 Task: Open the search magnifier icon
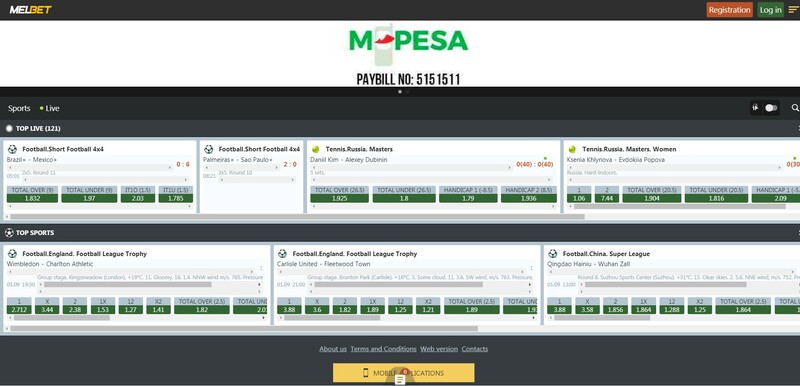pyautogui.click(x=795, y=108)
